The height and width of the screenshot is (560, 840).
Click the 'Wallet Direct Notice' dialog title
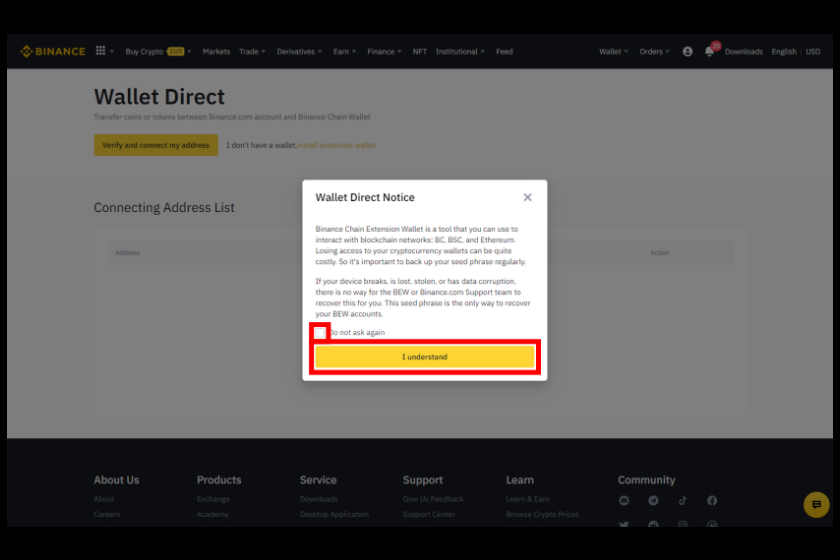coord(365,197)
